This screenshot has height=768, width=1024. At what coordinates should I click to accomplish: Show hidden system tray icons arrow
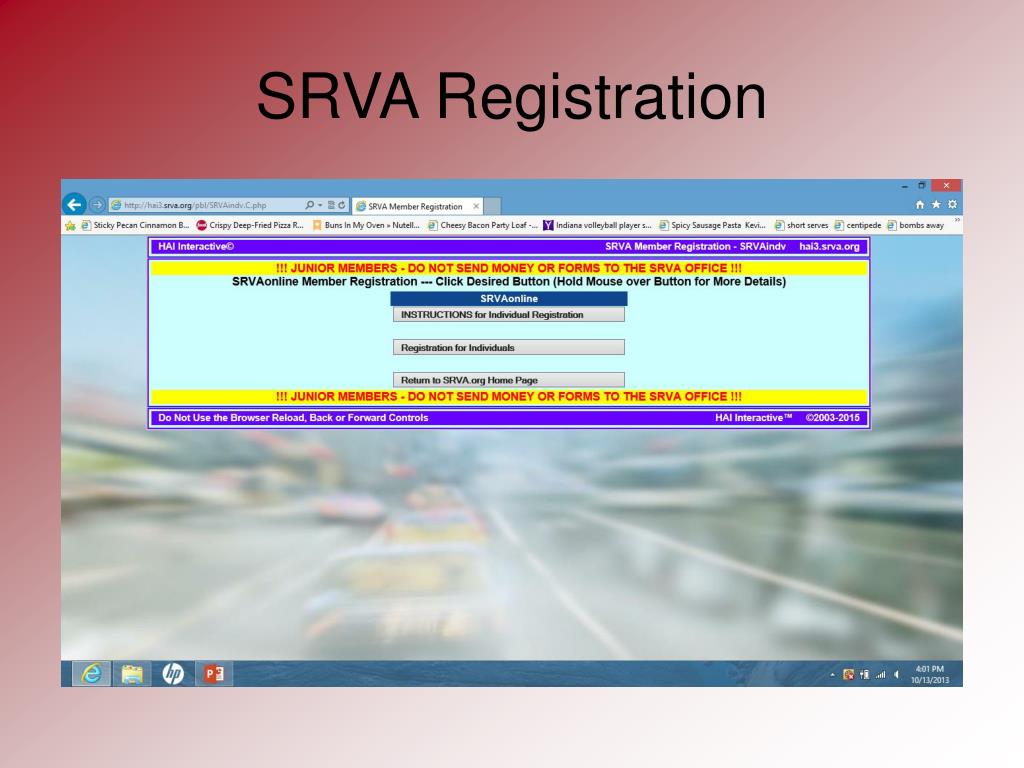point(833,675)
